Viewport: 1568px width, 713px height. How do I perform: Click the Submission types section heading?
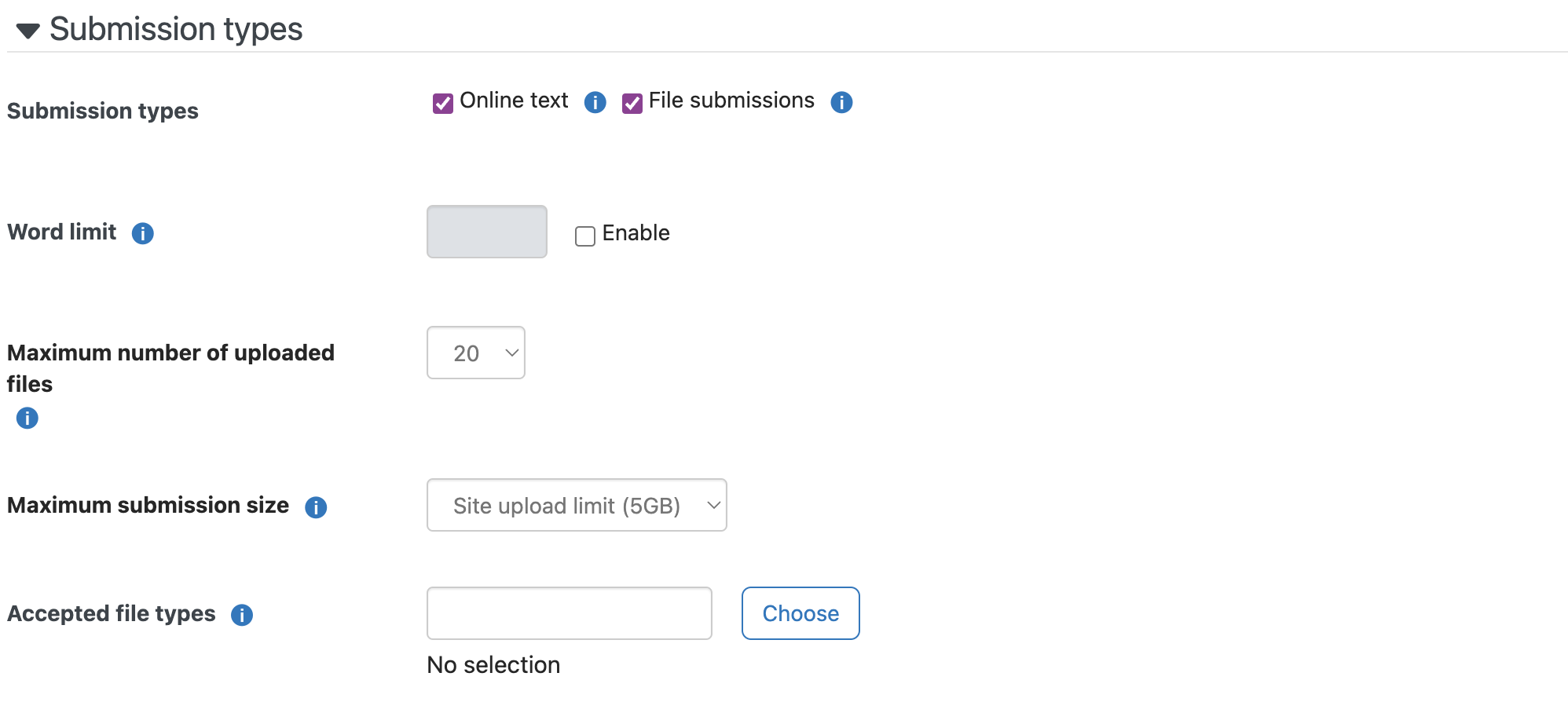point(176,29)
